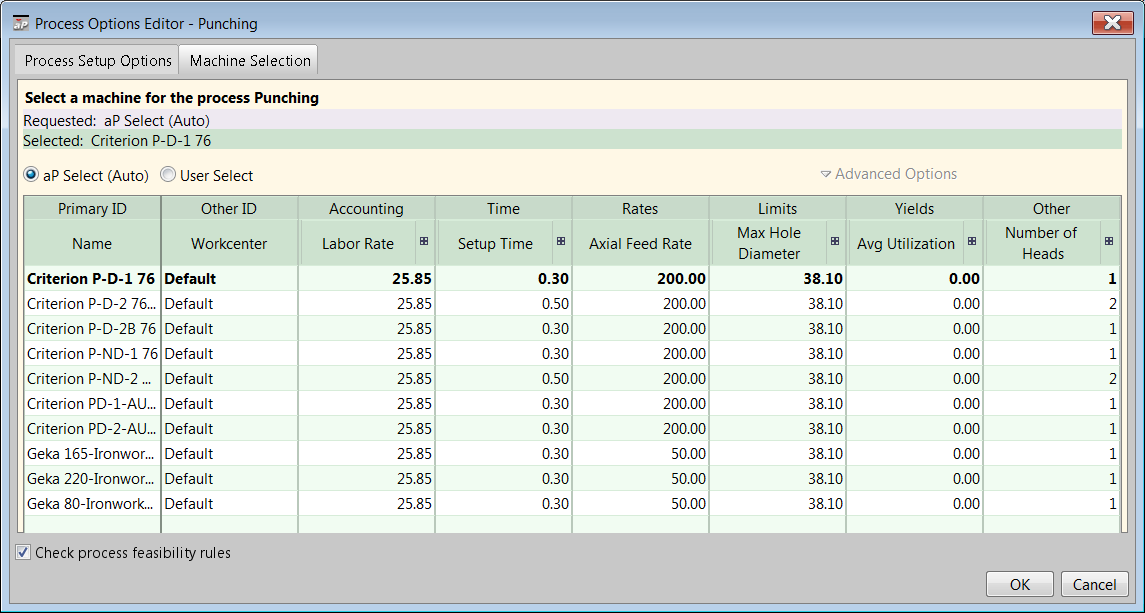Click Setup Time 0.50 in Criterion P-D-2 row

point(503,303)
